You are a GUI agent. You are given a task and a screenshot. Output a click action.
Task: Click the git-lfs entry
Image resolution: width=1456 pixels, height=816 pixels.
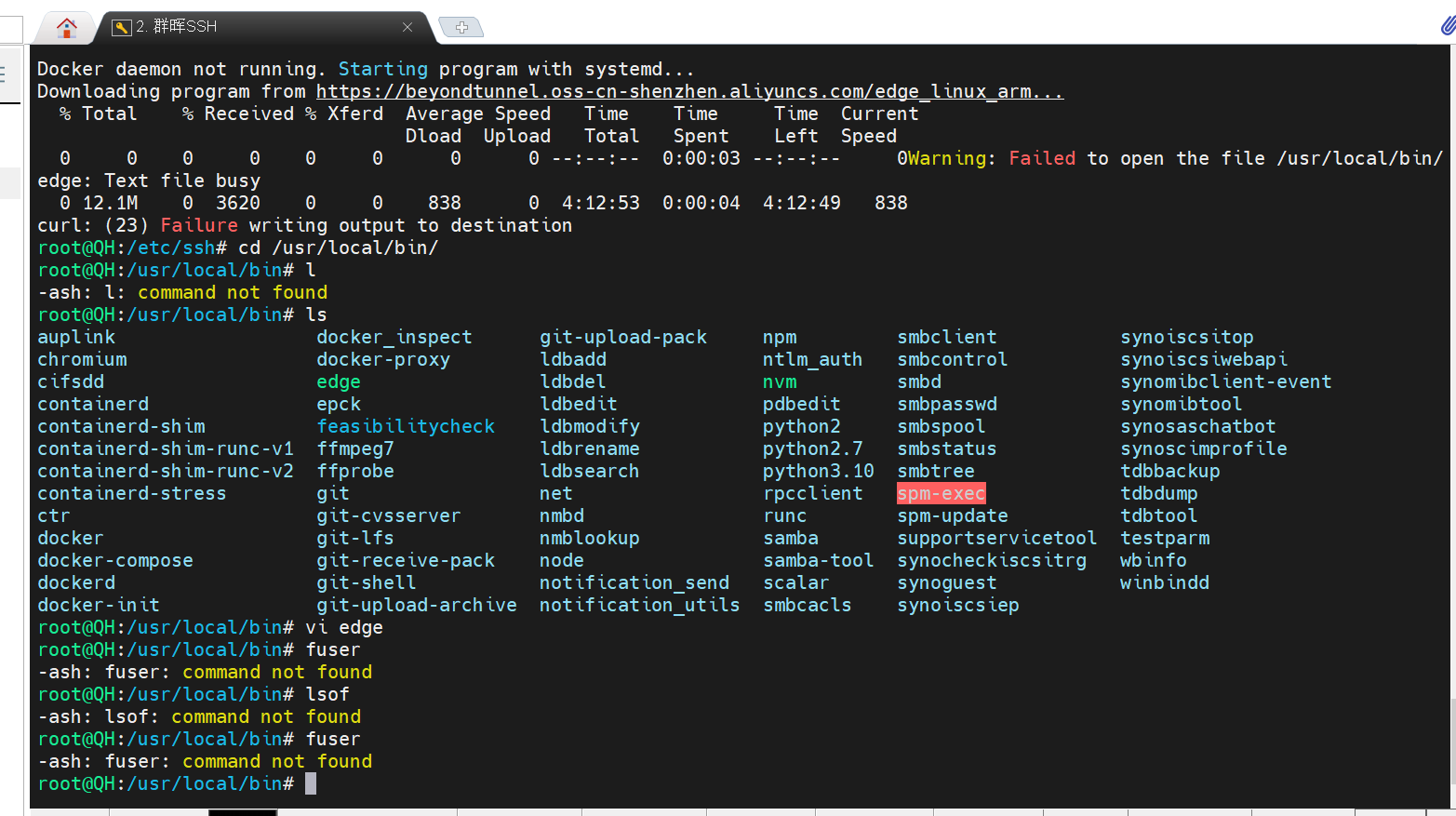(355, 538)
